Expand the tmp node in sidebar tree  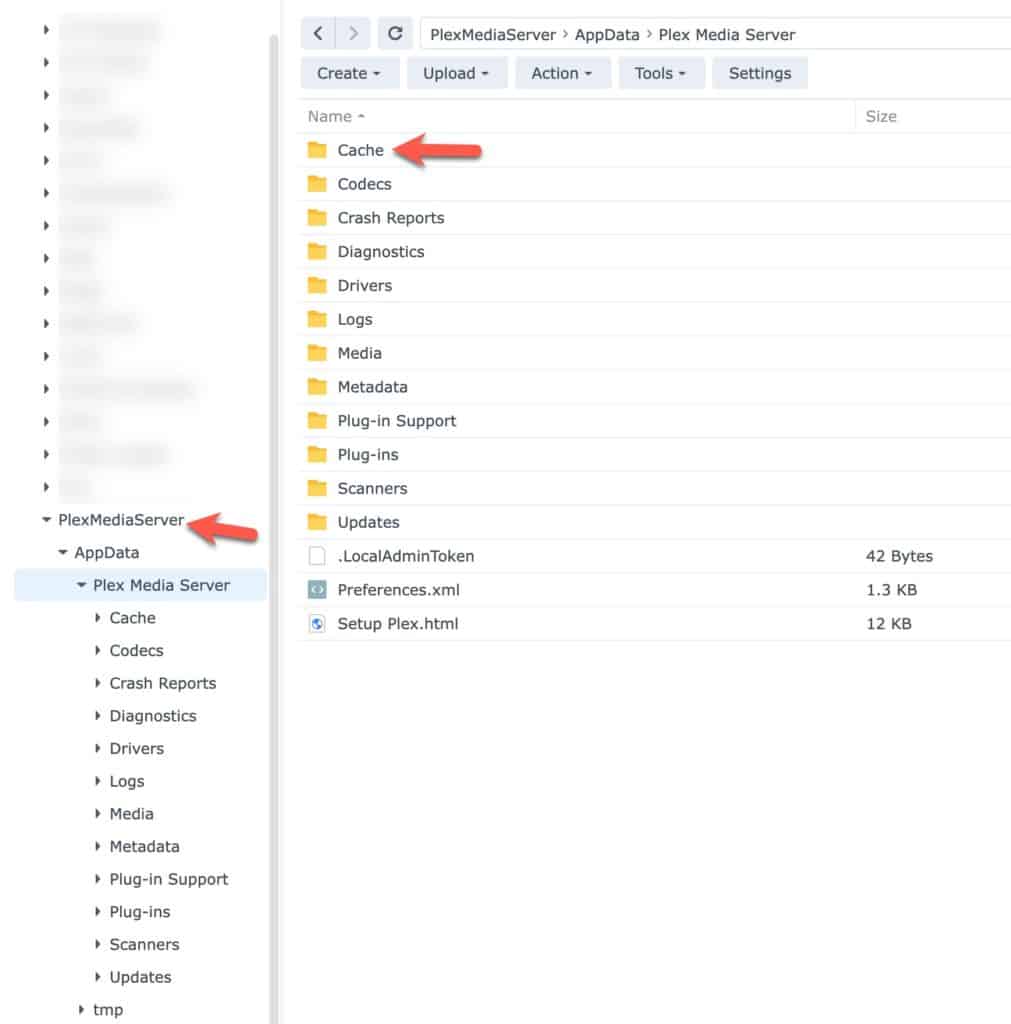tap(81, 1010)
